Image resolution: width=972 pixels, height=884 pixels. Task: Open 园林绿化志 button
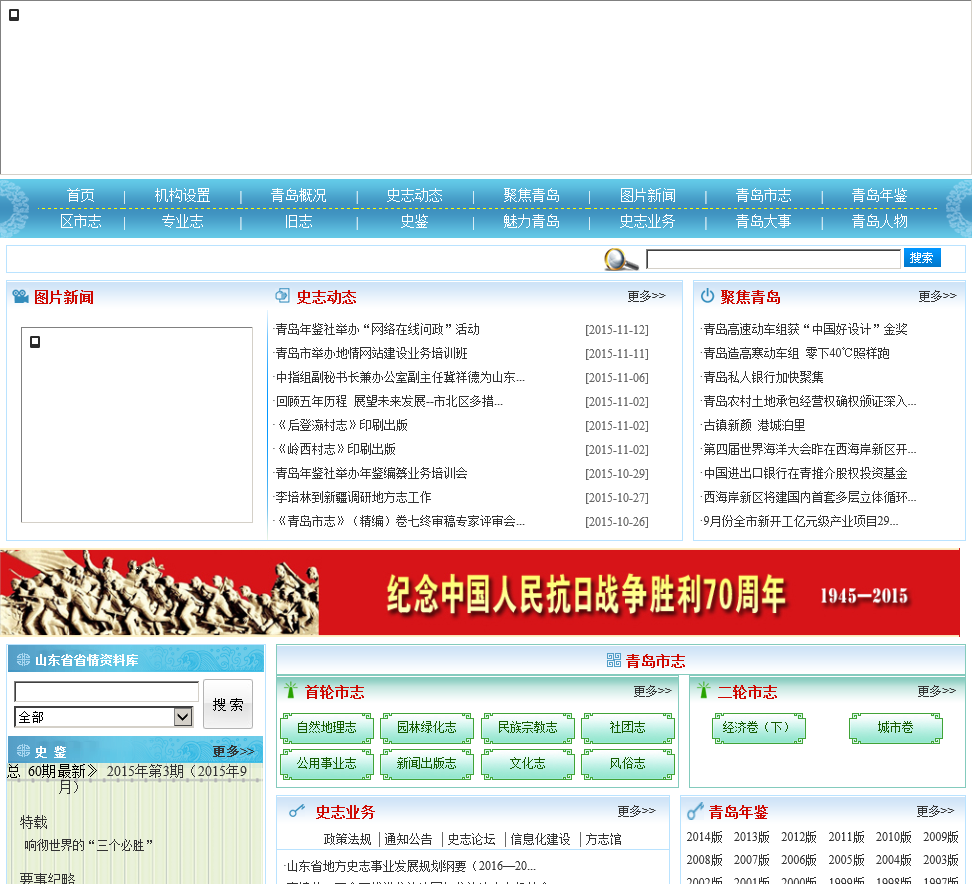(x=427, y=728)
